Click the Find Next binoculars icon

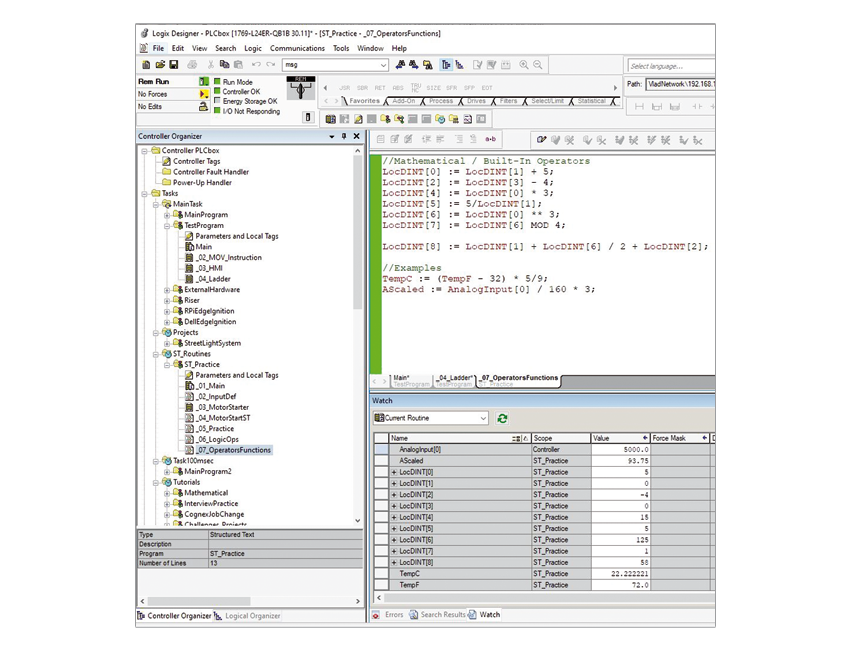[414, 65]
